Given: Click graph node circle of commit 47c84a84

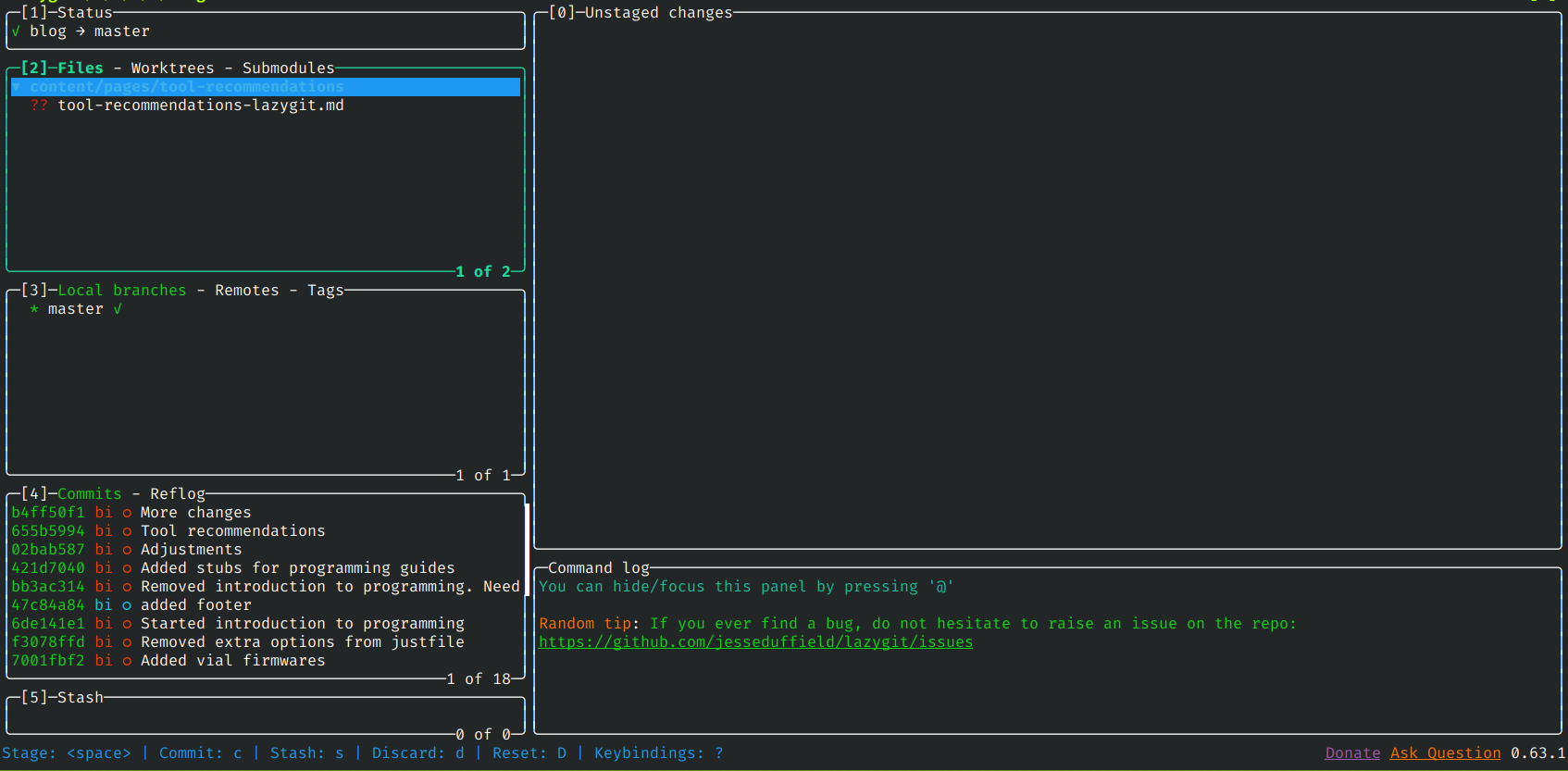Looking at the screenshot, I should pyautogui.click(x=127, y=605).
